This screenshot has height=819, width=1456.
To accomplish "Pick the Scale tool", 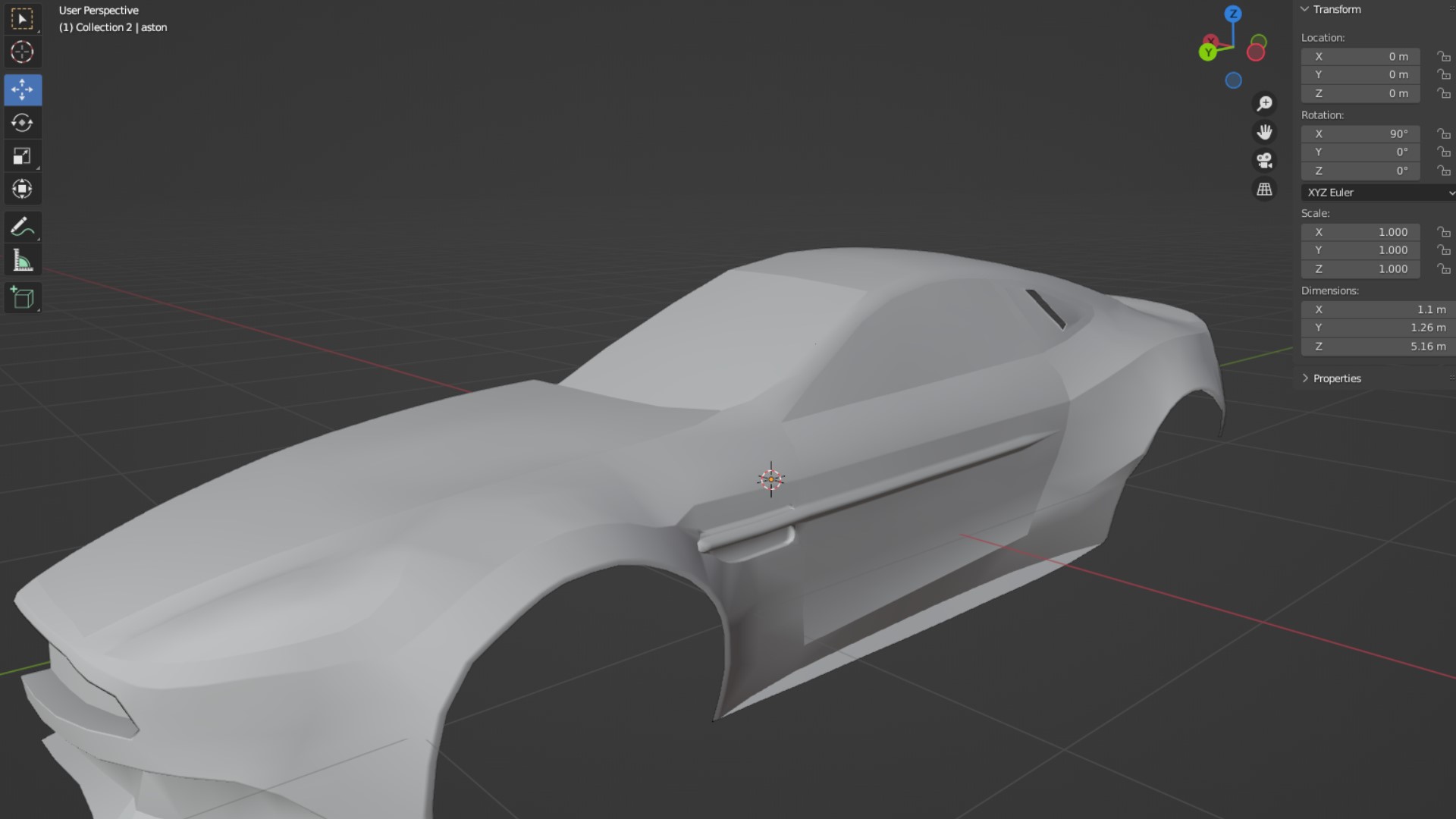I will [22, 156].
